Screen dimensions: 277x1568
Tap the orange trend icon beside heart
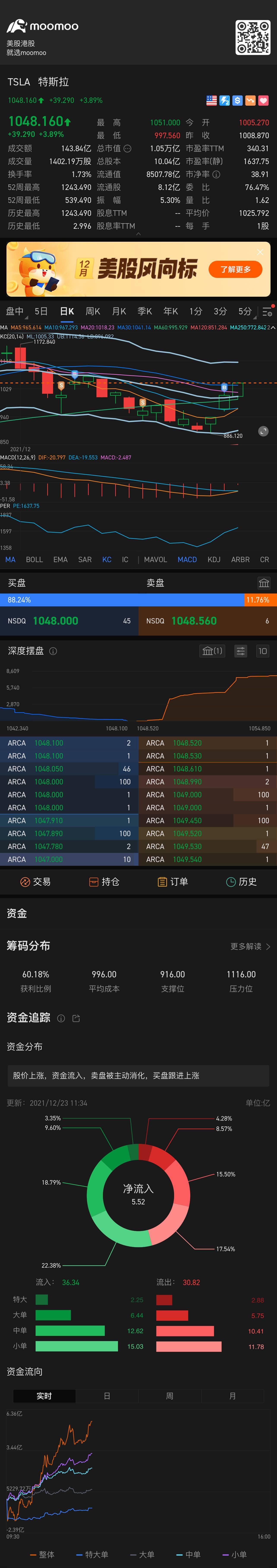click(x=250, y=100)
